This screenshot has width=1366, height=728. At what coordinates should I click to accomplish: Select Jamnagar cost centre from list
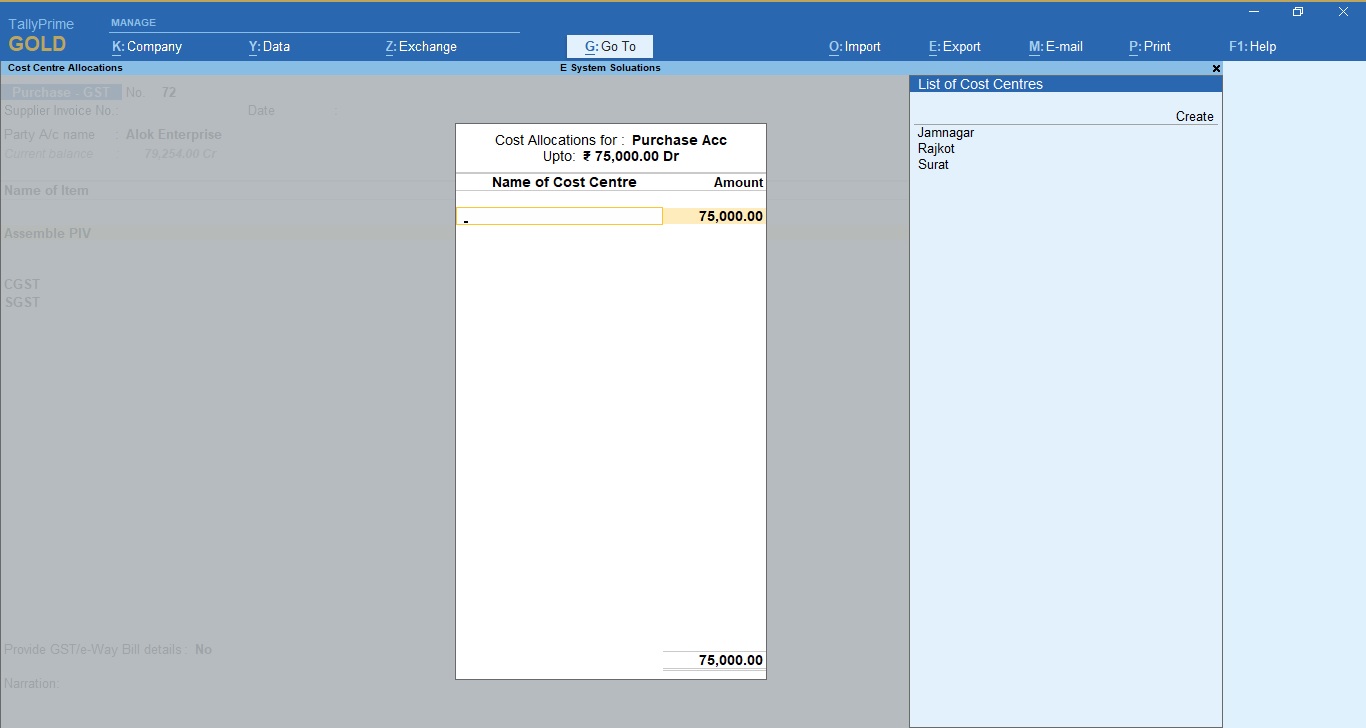tap(946, 133)
